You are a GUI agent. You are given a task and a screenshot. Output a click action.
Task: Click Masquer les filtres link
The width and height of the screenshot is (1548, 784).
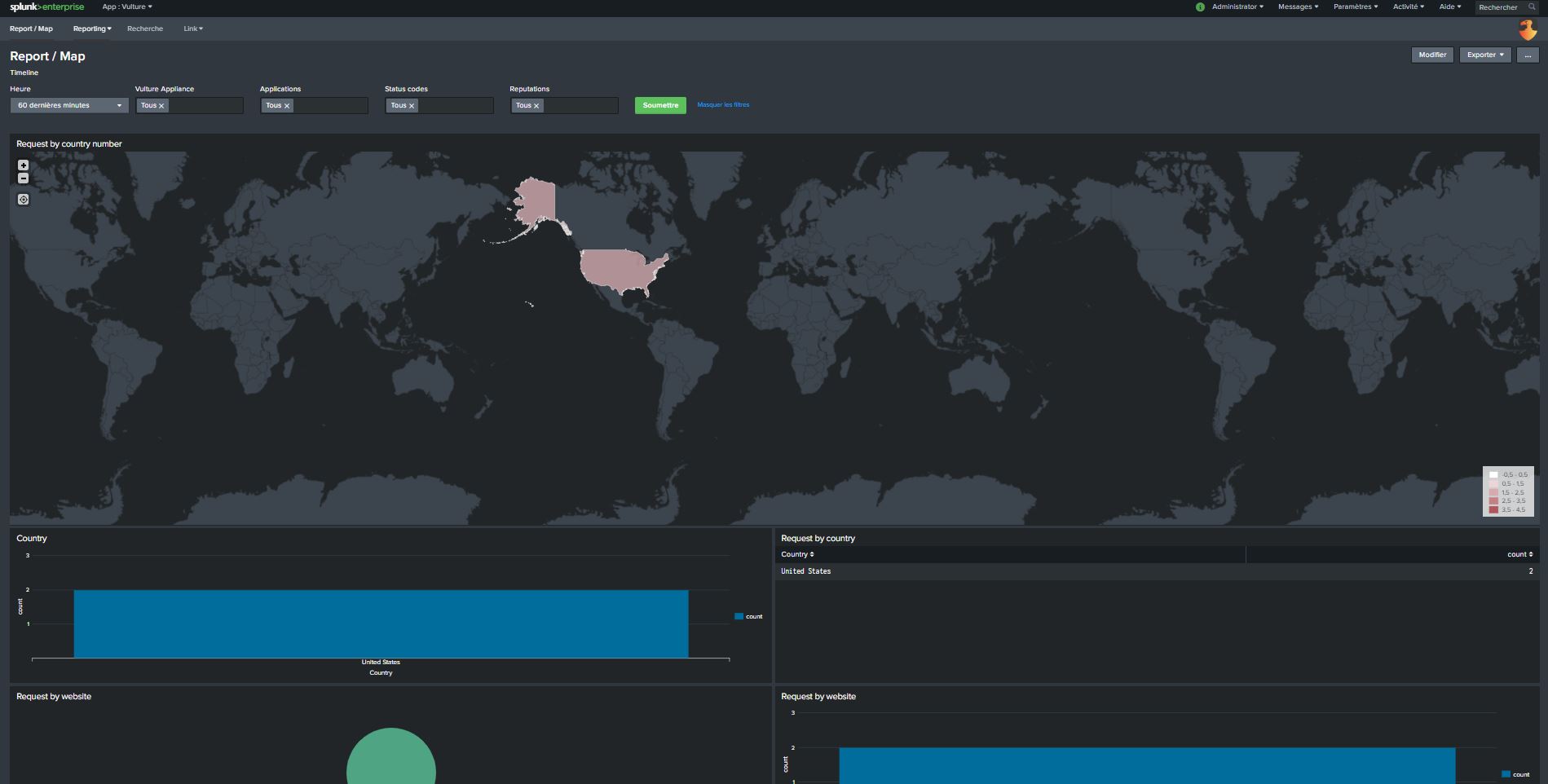pyautogui.click(x=723, y=105)
